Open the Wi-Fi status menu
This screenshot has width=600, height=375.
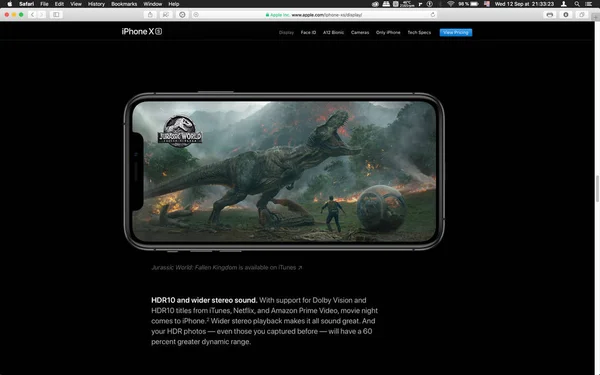pyautogui.click(x=451, y=4)
